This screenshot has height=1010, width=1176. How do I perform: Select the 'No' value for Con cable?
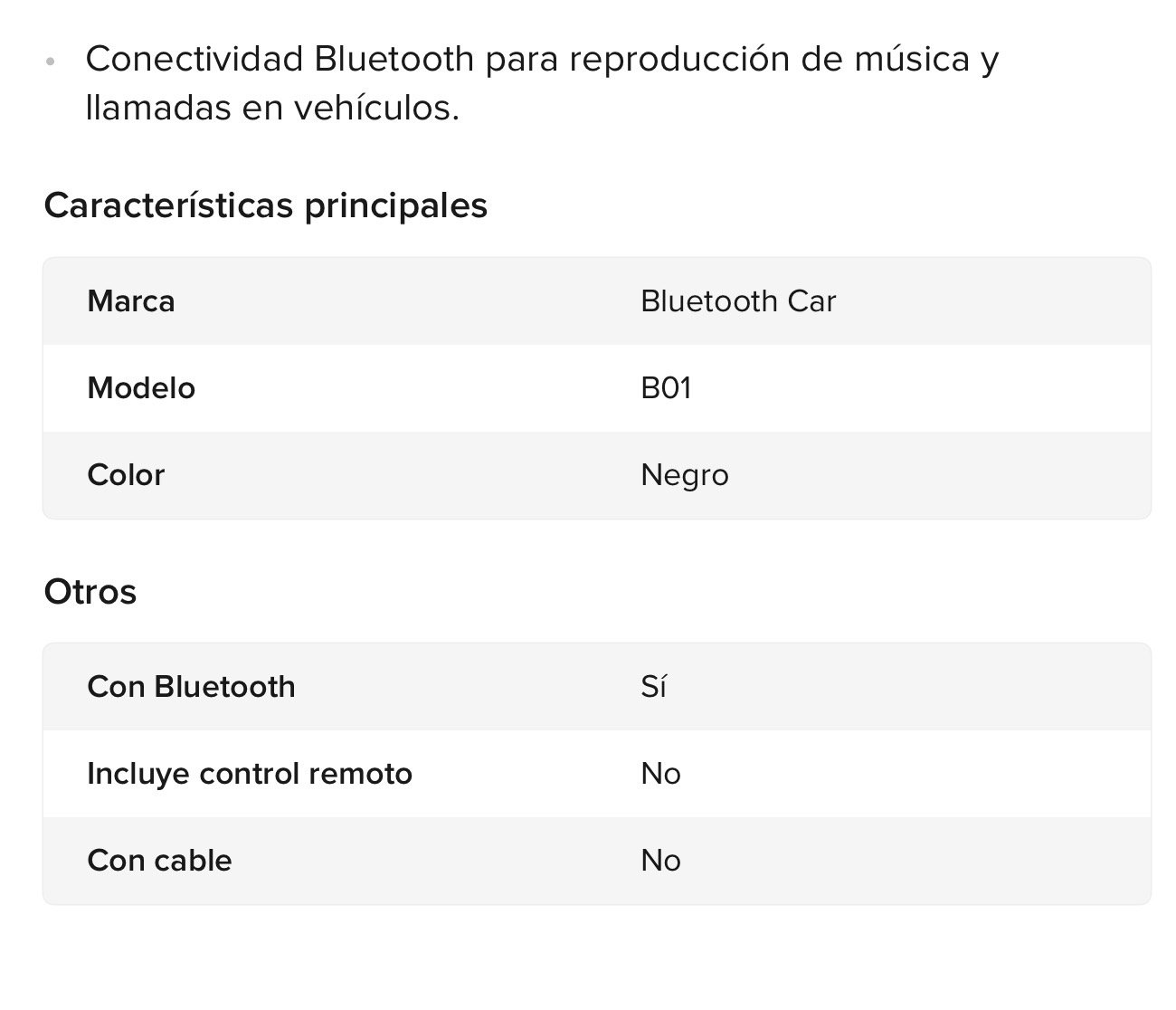pyautogui.click(x=660, y=861)
